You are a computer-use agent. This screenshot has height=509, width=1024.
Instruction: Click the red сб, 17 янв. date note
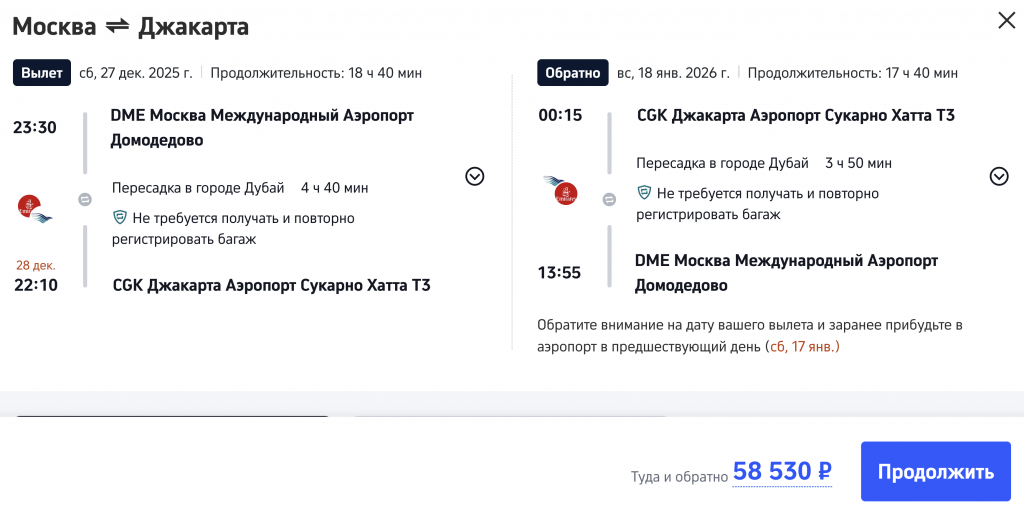802,347
